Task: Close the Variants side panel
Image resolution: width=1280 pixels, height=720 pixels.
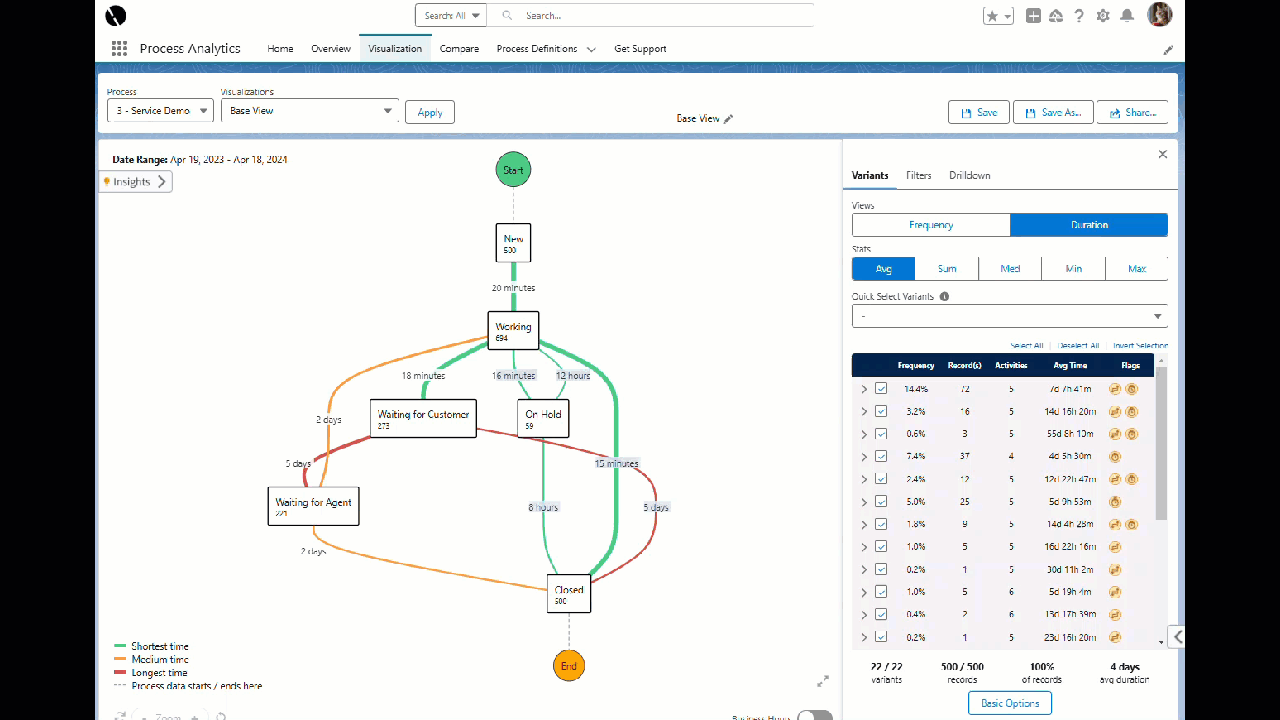Action: [1163, 154]
